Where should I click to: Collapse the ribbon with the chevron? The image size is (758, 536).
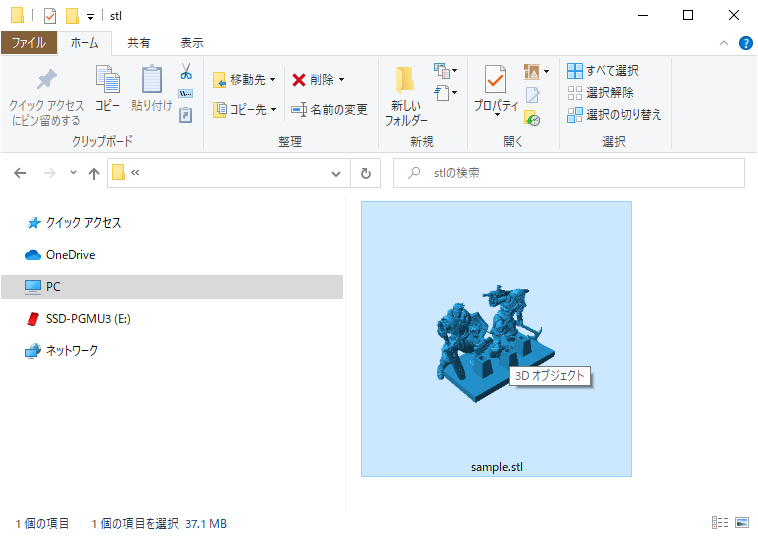pos(724,43)
